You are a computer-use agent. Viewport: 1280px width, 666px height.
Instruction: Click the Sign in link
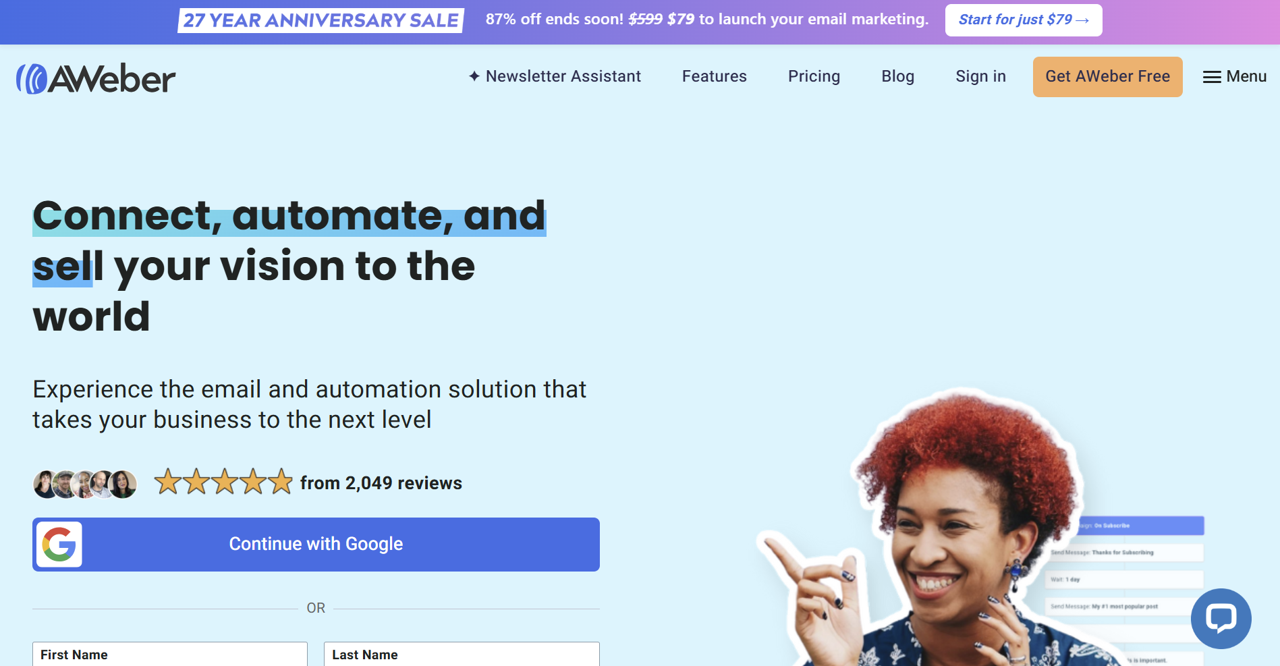pyautogui.click(x=981, y=76)
